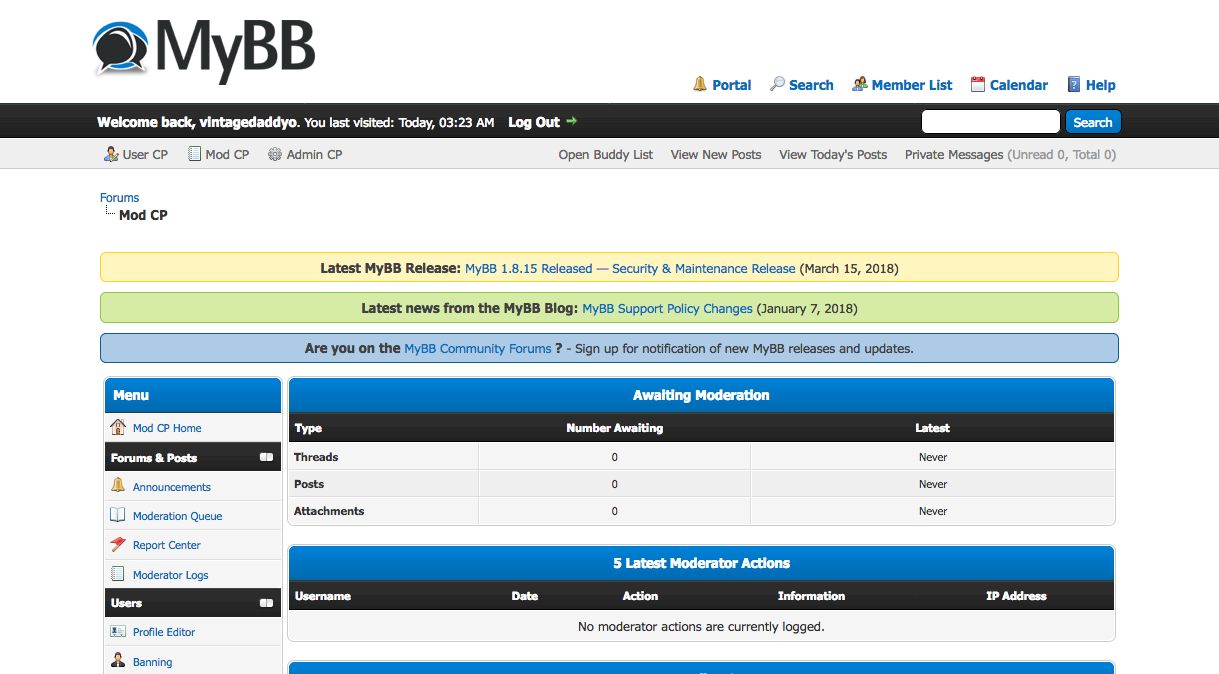Click the Search magnifier icon in header
1219x674 pixels.
[777, 84]
